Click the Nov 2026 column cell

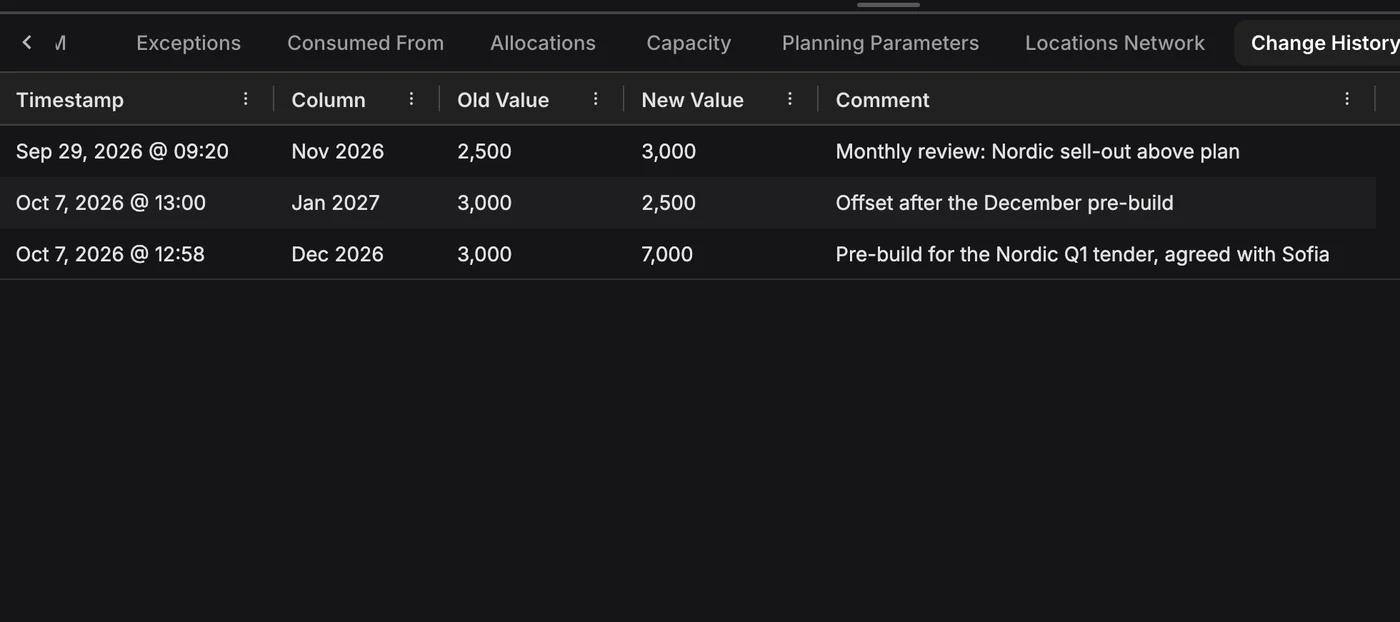[x=337, y=152]
